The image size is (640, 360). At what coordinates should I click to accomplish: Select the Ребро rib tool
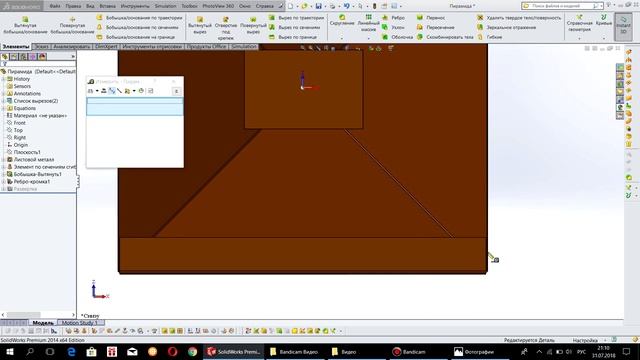(x=393, y=18)
